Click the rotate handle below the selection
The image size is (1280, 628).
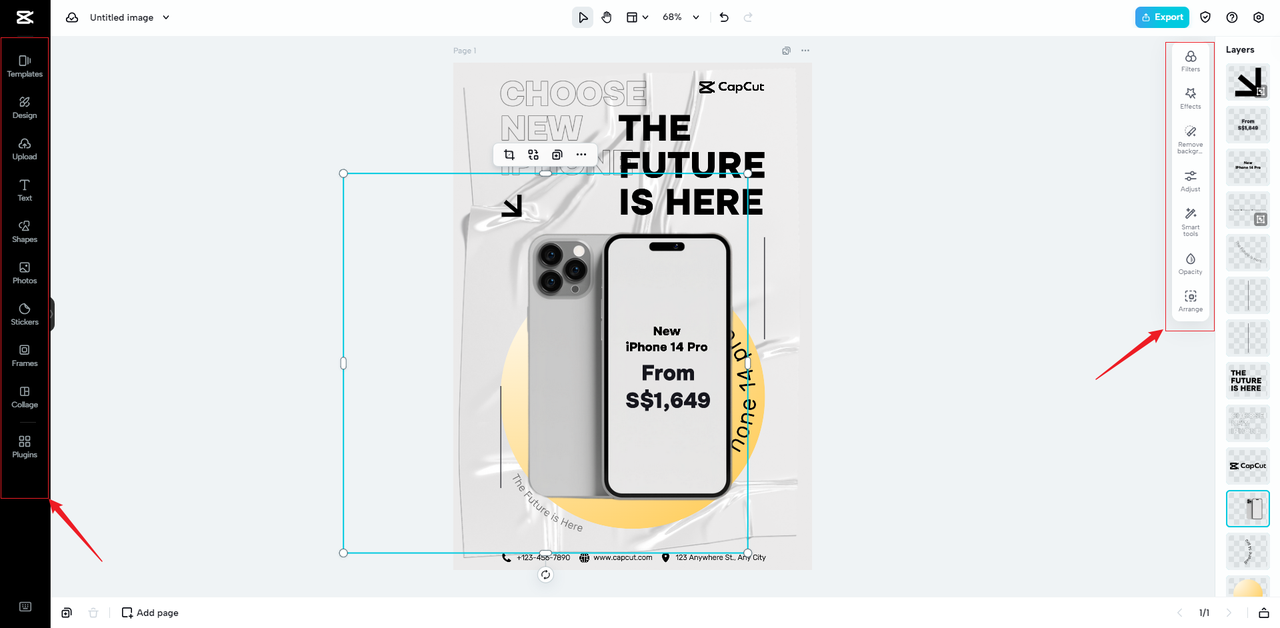(545, 574)
